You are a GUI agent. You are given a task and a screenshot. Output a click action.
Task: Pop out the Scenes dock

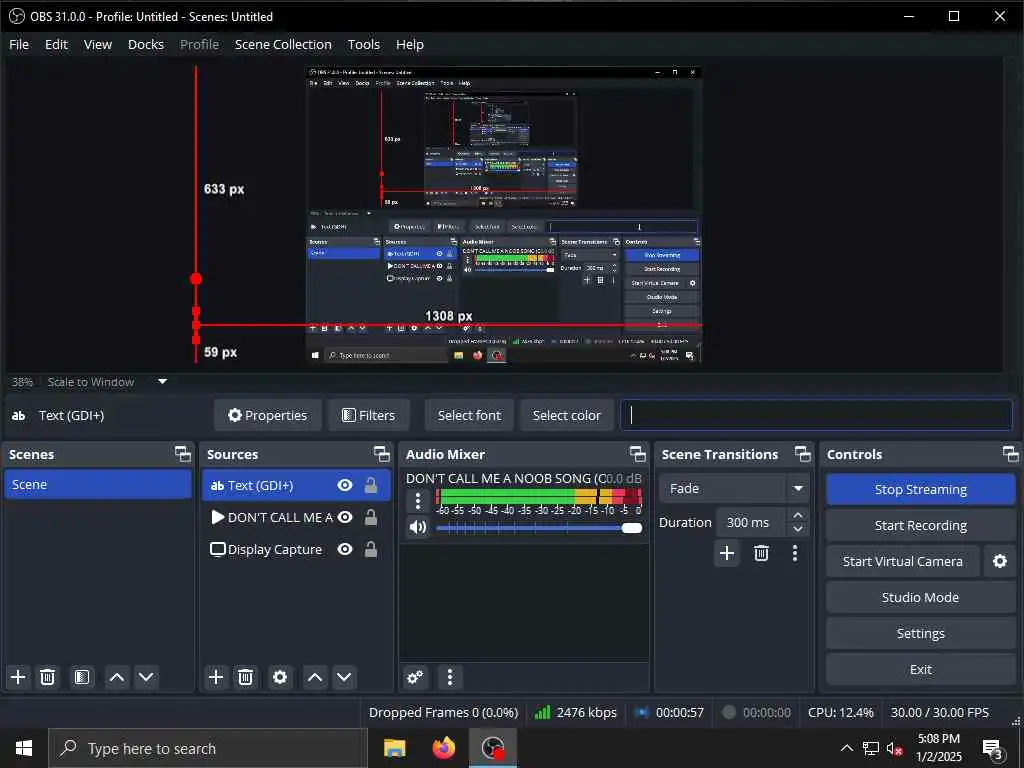point(183,454)
